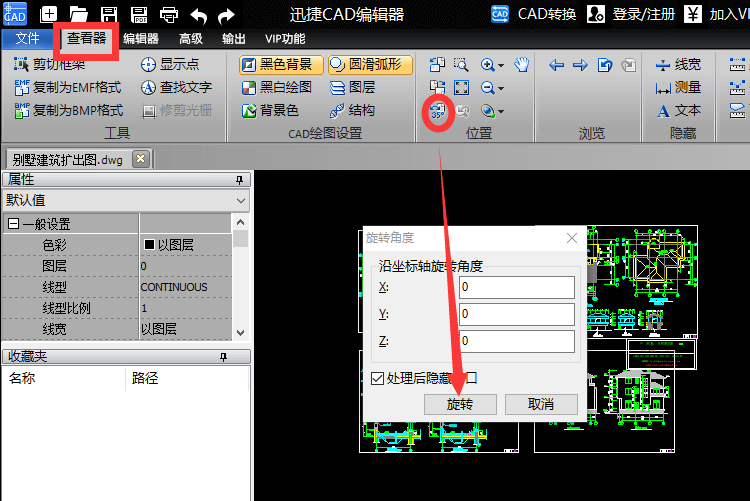Collapse the 一般设置 section
Viewport: 750px width, 501px height.
click(14, 223)
